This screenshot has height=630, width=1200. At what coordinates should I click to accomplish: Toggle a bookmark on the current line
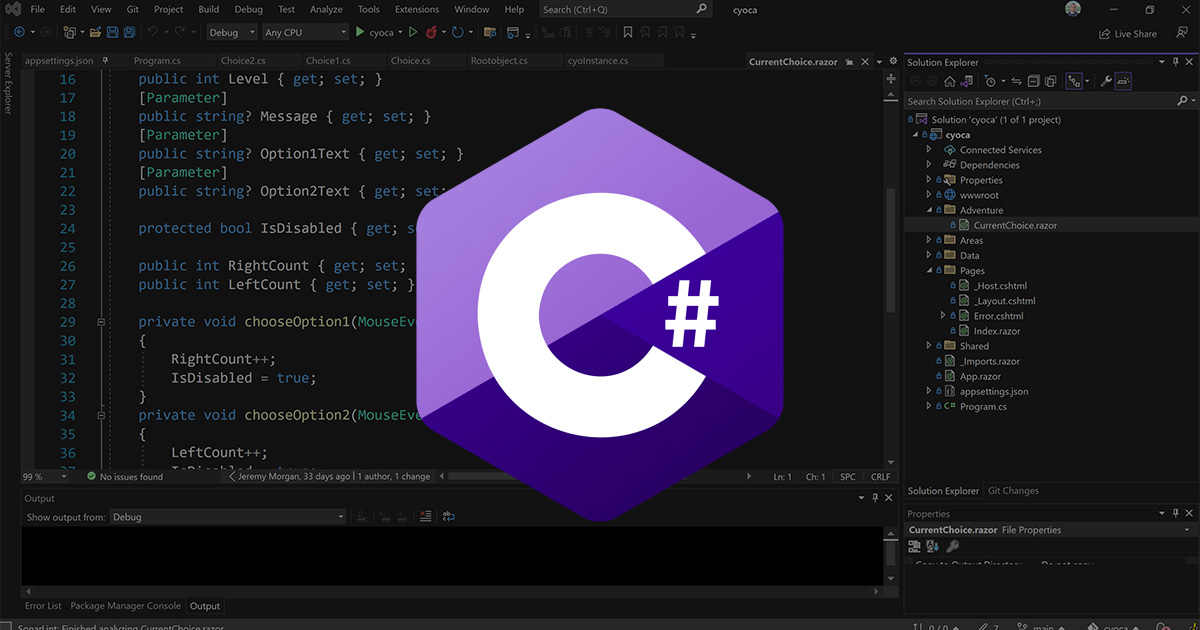pos(627,31)
